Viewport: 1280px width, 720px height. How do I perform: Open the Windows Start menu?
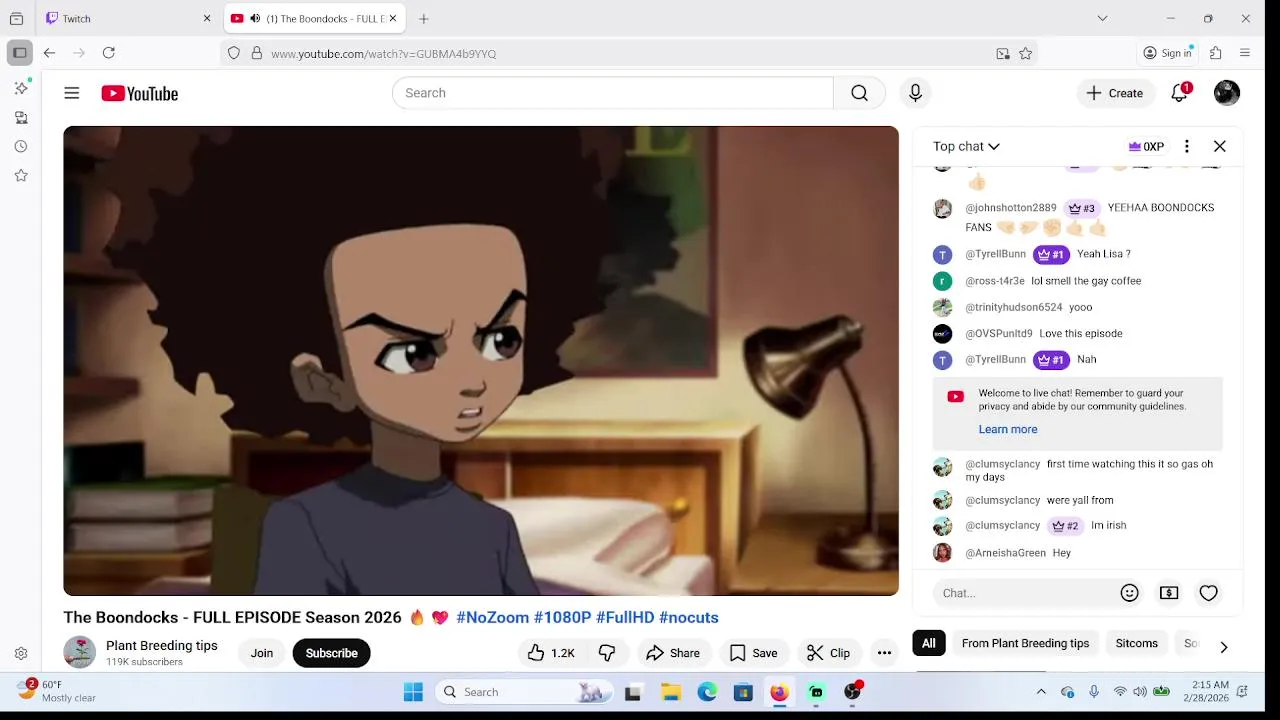tap(413, 692)
